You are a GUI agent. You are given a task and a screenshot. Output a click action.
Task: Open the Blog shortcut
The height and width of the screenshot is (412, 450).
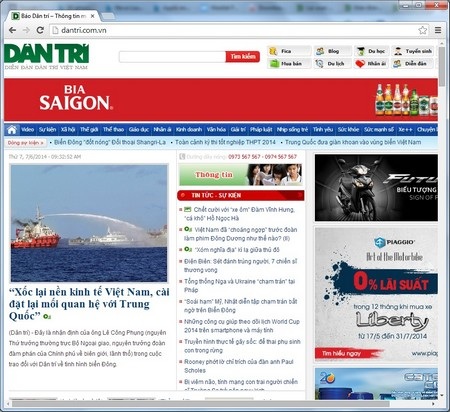pyautogui.click(x=333, y=51)
